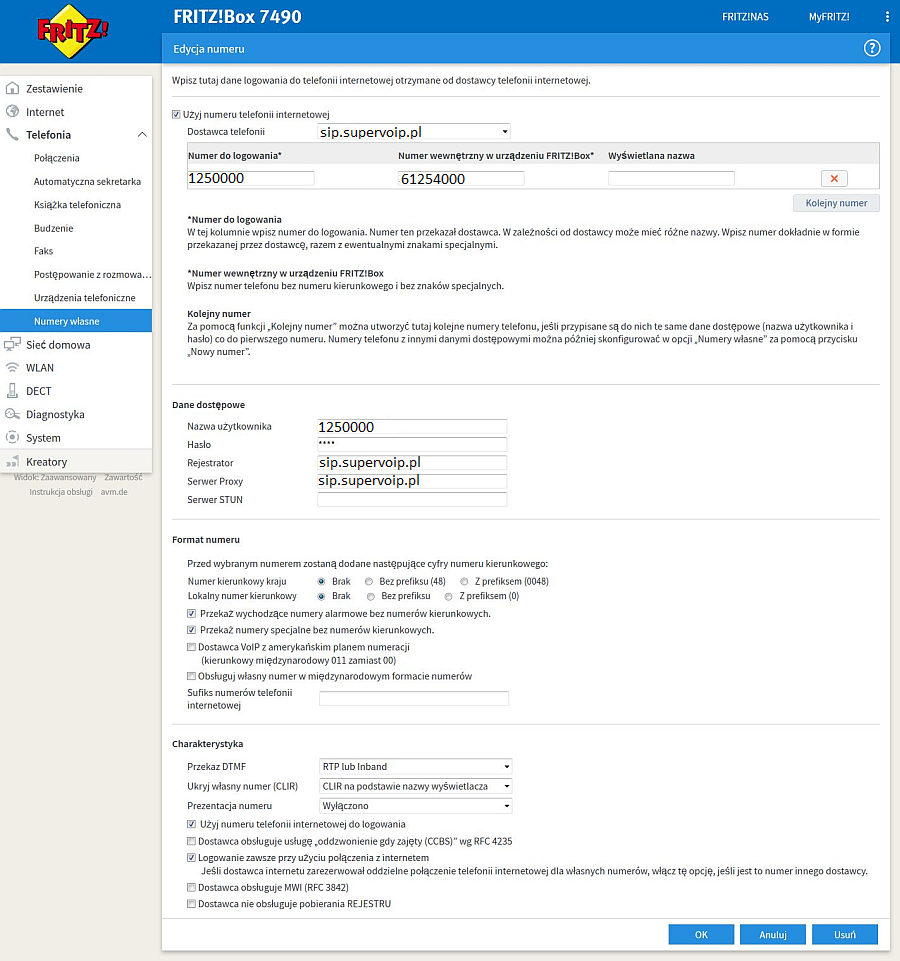This screenshot has height=961, width=900.
Task: Click the Hasło password field
Action: (412, 444)
